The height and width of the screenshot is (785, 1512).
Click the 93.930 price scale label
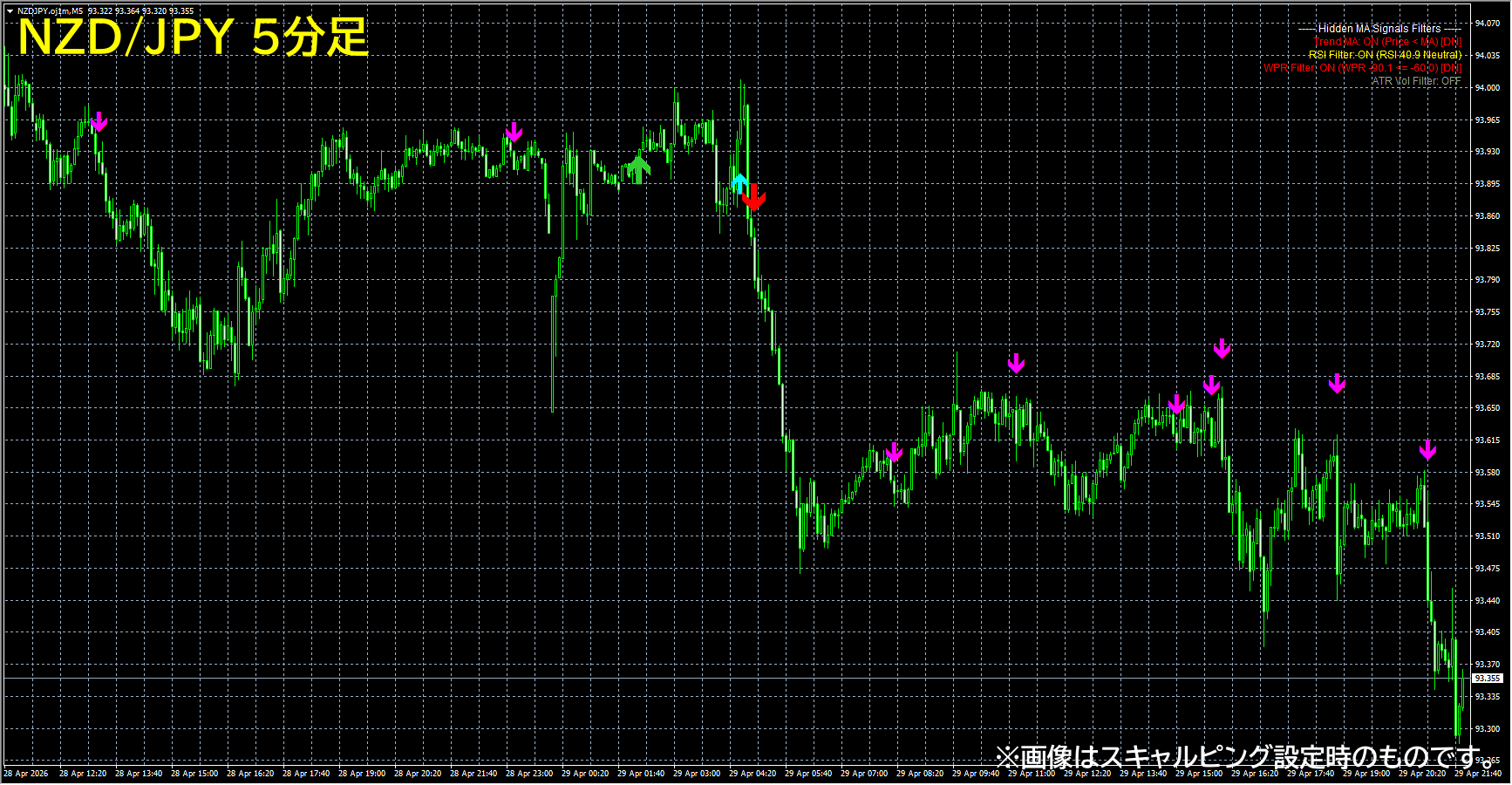[1488, 152]
